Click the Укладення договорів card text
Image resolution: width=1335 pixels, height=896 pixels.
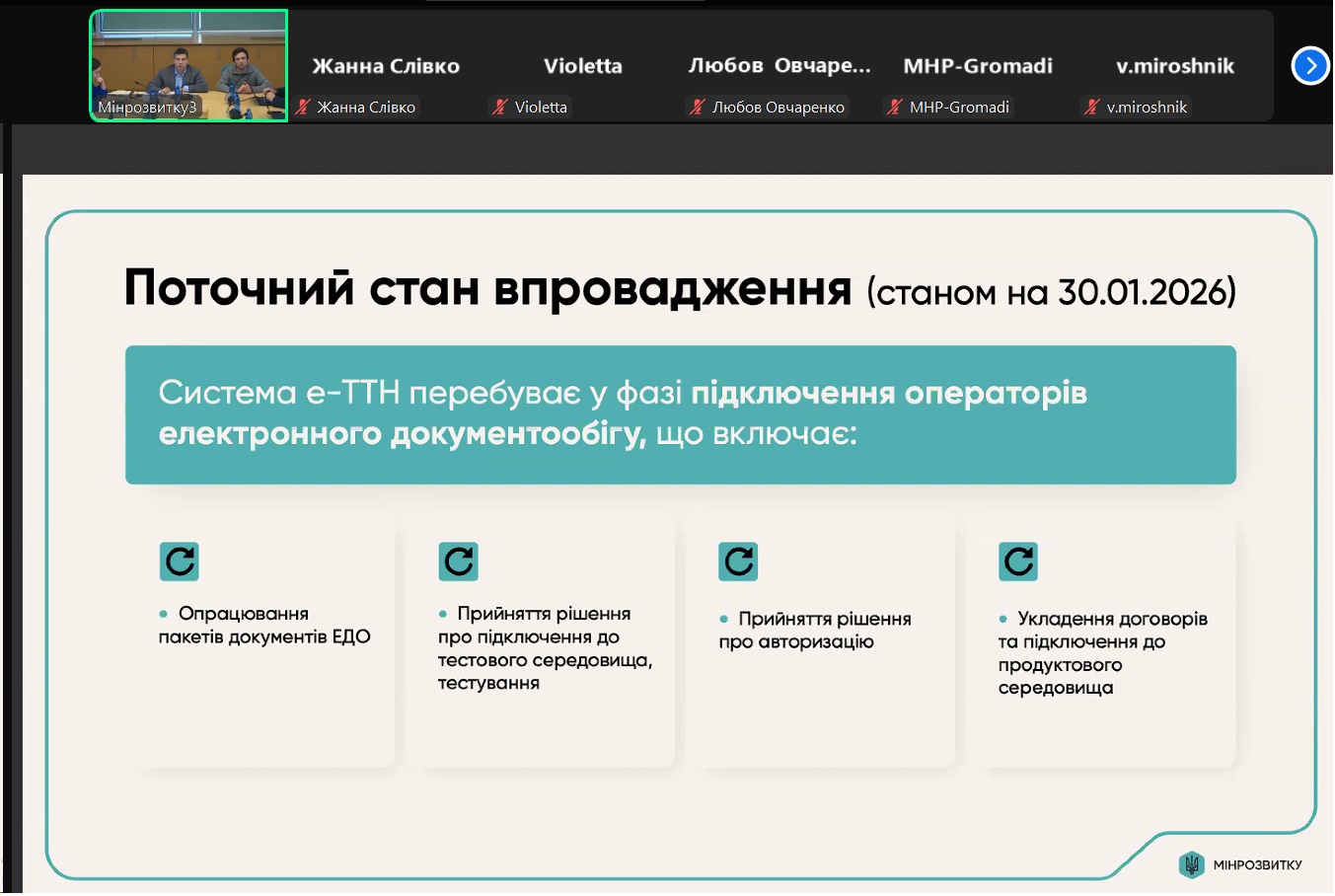pos(1101,653)
